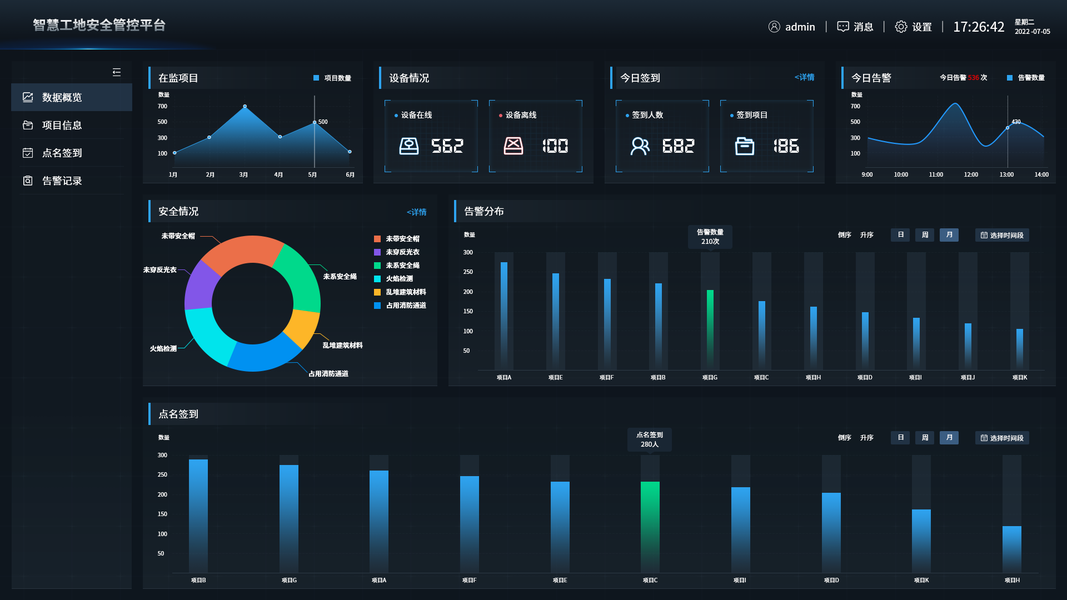The width and height of the screenshot is (1067, 600).
Task: Click the 乱堆建筑材料 yellow legend swatch
Action: (377, 292)
